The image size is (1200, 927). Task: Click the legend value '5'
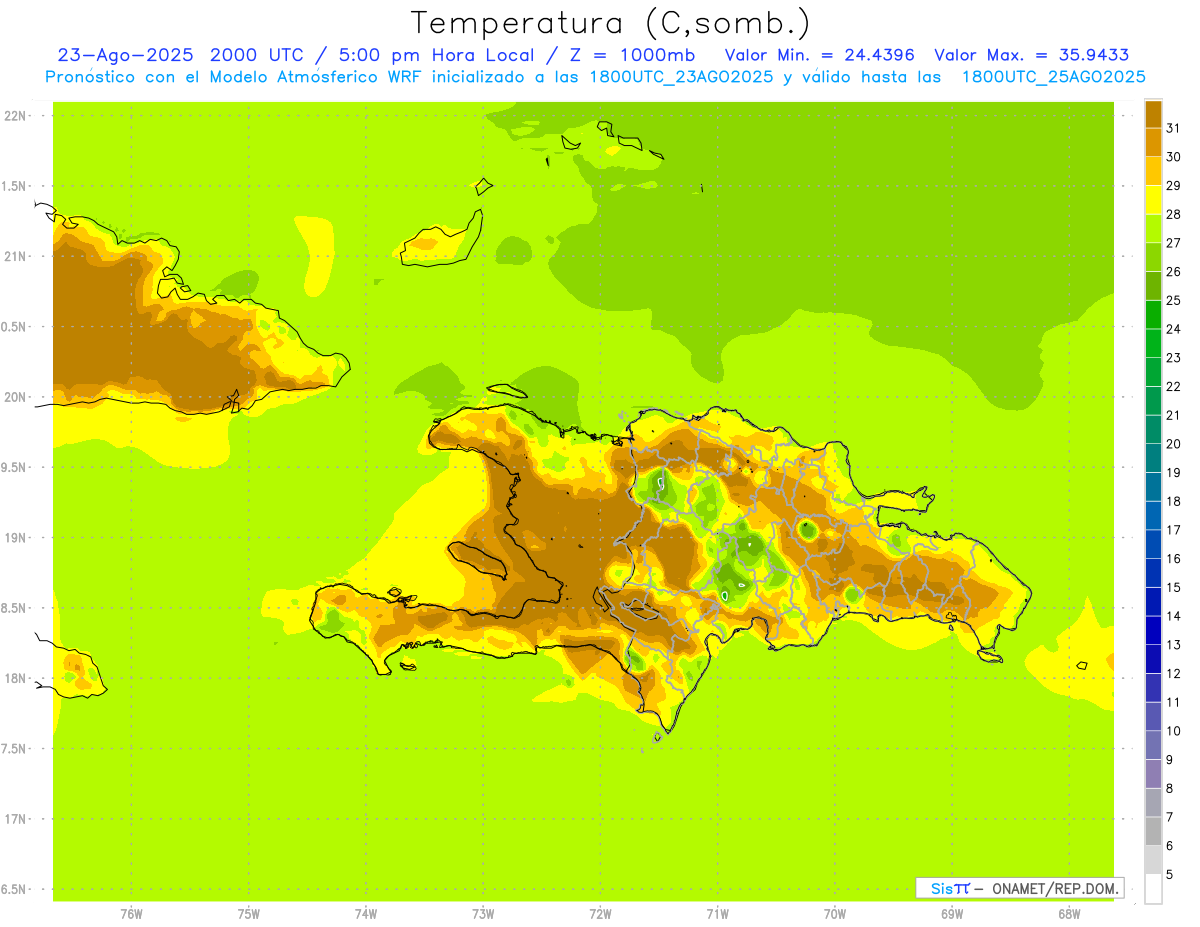pyautogui.click(x=1170, y=875)
